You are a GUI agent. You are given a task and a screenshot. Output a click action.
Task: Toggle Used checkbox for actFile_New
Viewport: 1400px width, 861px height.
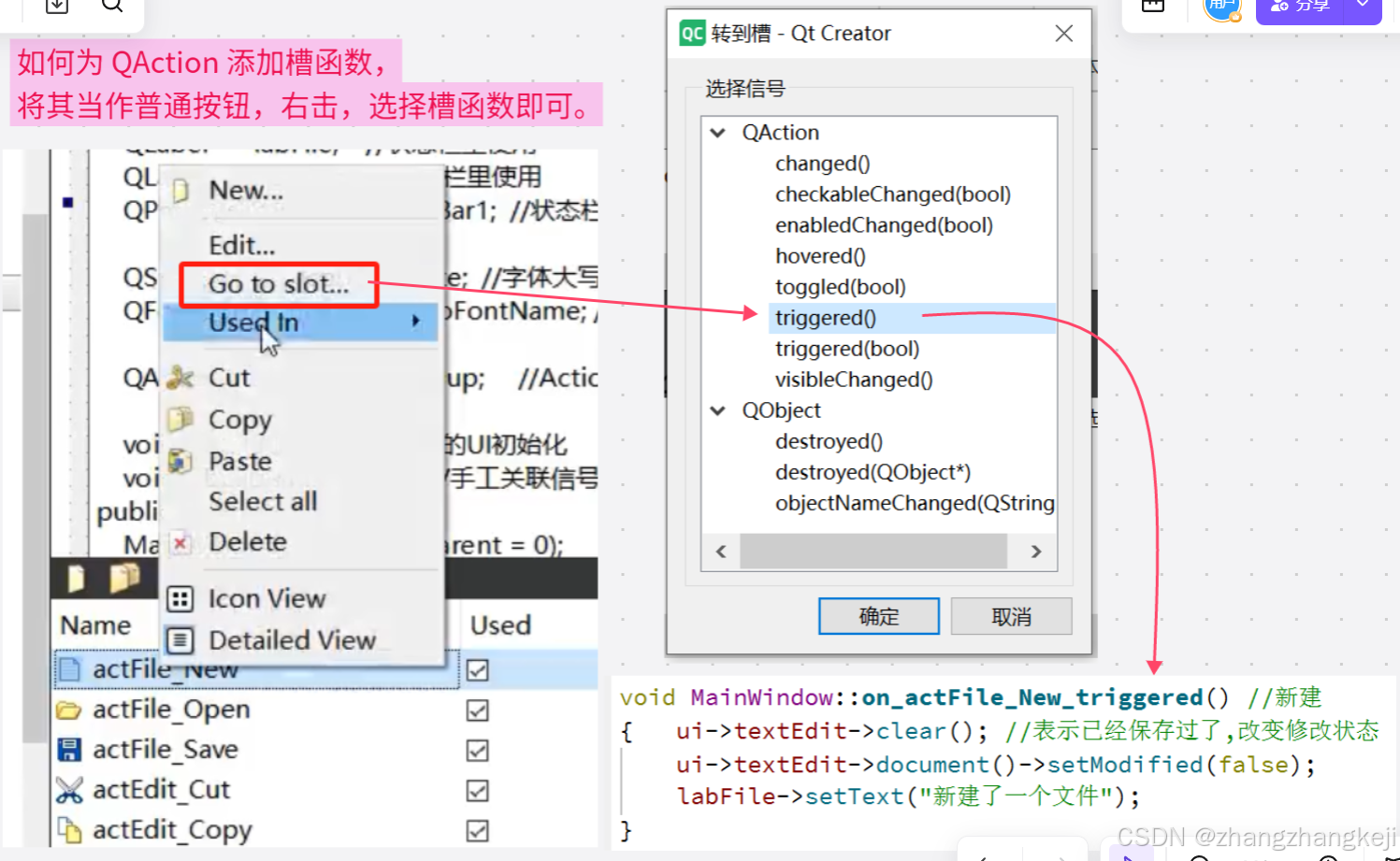[478, 670]
